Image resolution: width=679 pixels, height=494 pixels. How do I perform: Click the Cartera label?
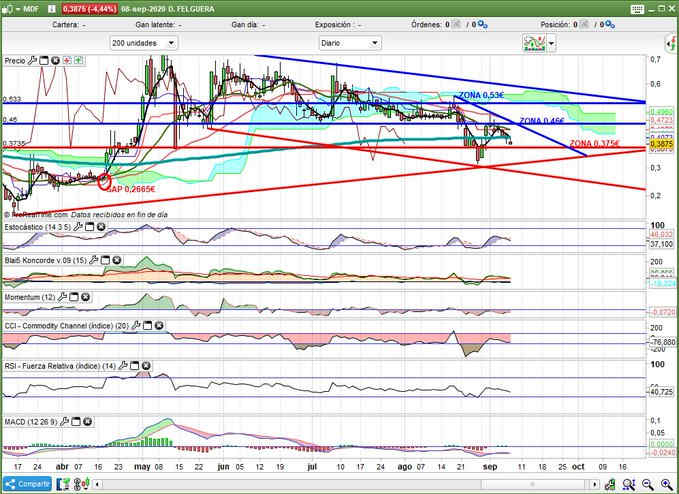pyautogui.click(x=66, y=25)
